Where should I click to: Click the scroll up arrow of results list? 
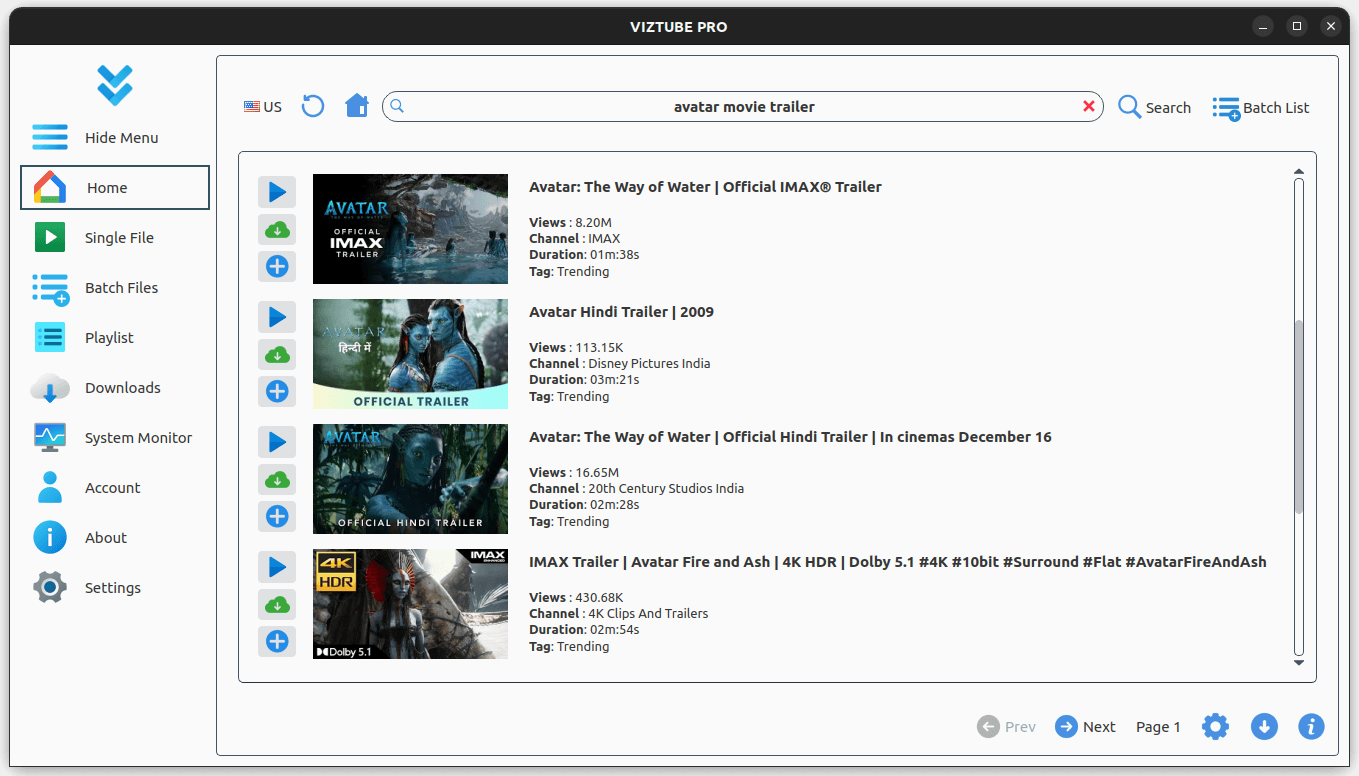click(1299, 172)
